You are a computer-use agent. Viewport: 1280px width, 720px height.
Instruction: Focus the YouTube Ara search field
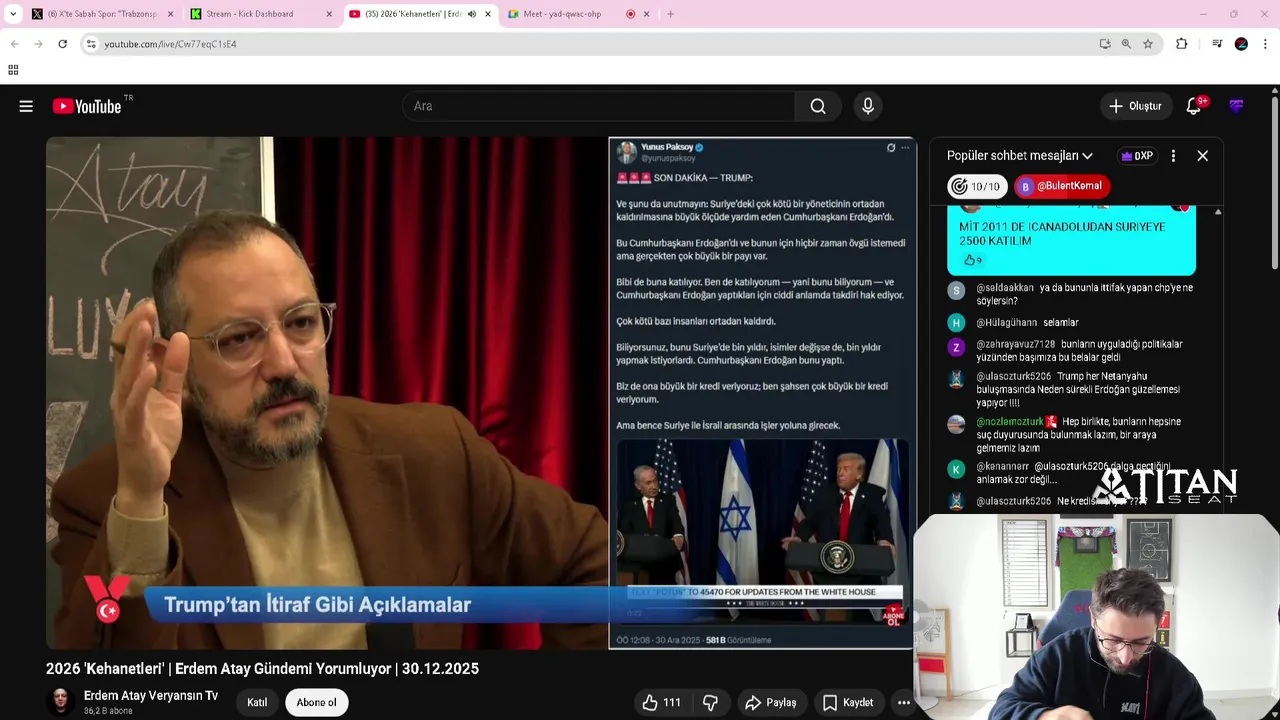click(x=598, y=106)
